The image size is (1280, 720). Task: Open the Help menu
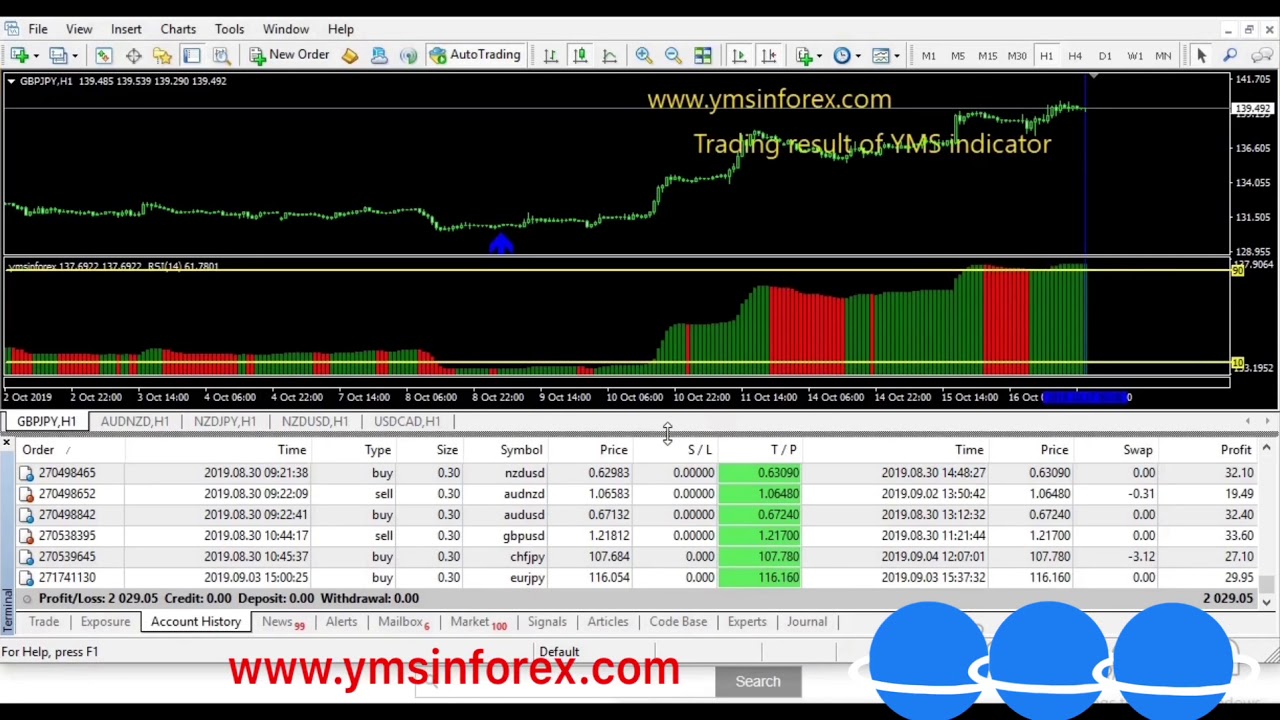340,29
